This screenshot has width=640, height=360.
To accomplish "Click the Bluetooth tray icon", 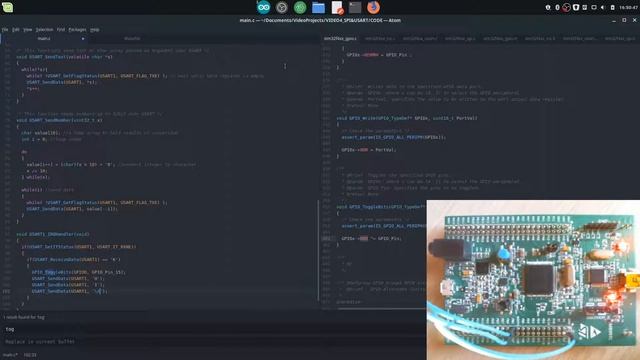I will click(x=557, y=7).
